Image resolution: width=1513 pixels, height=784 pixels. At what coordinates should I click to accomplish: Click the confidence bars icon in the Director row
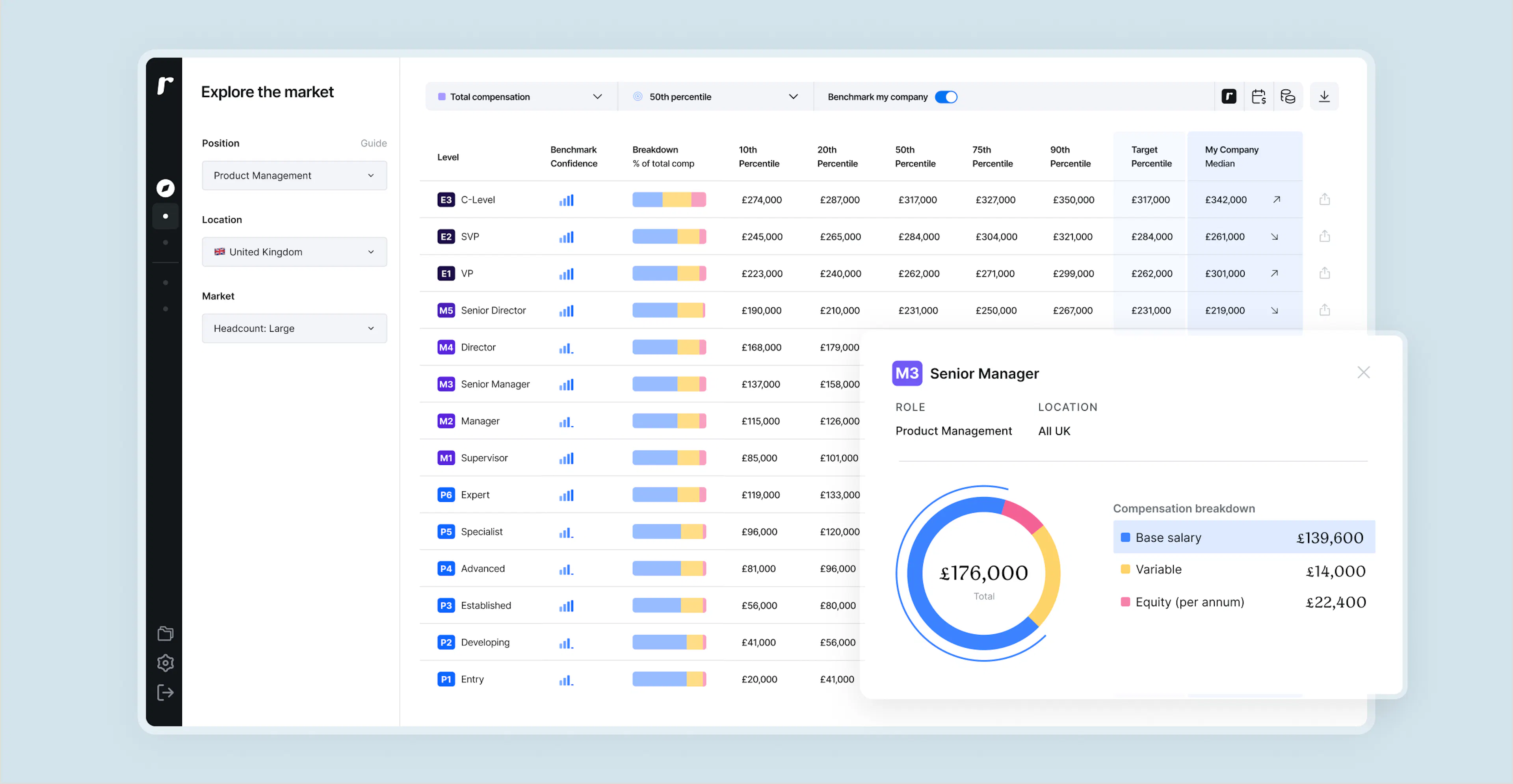(566, 347)
